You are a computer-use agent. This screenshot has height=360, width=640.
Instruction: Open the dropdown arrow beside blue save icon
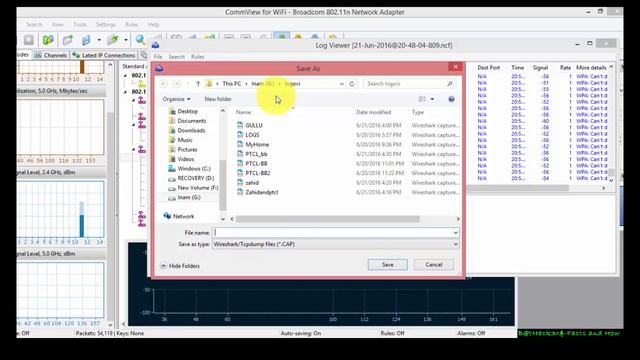99,40
